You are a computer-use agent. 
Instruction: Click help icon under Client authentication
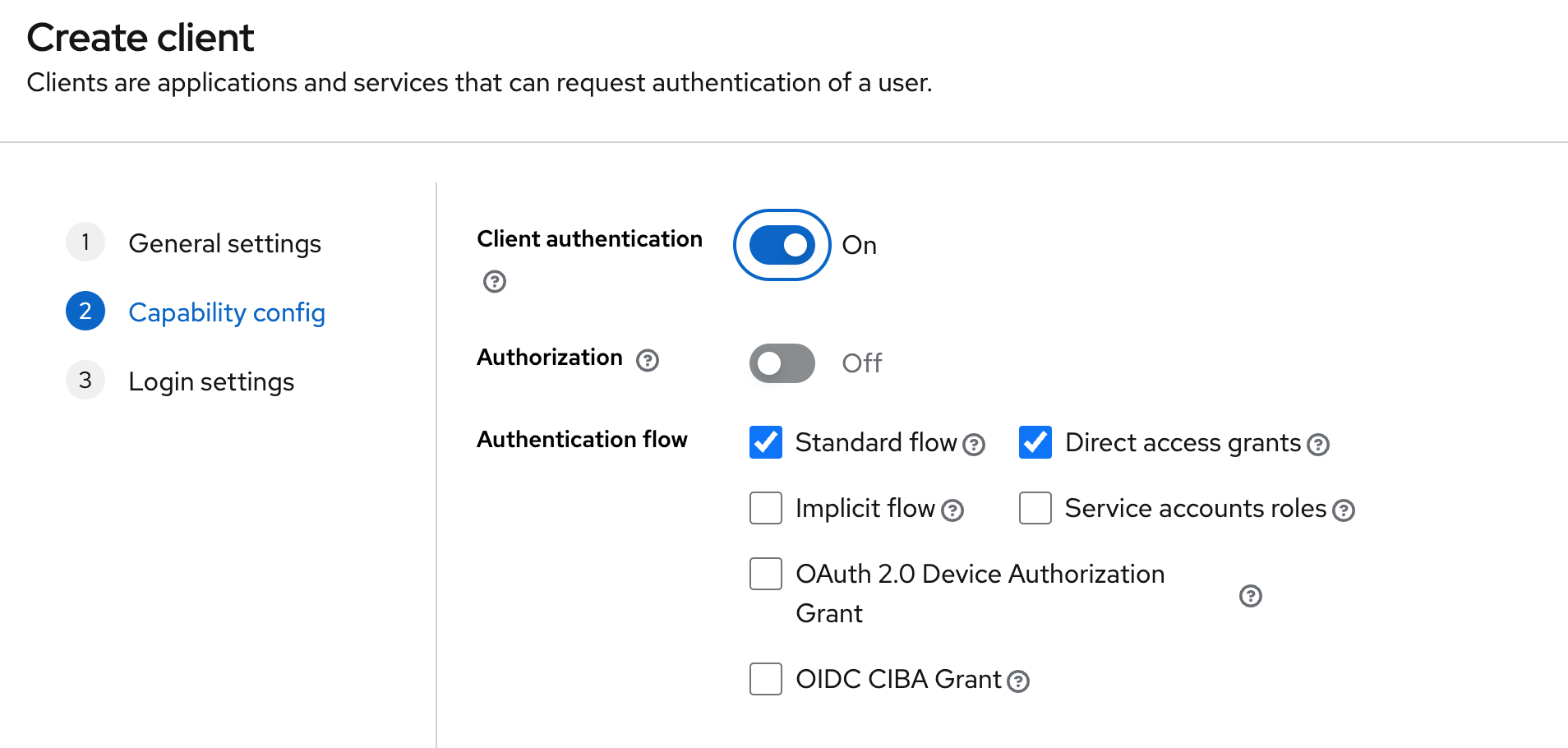coord(494,282)
